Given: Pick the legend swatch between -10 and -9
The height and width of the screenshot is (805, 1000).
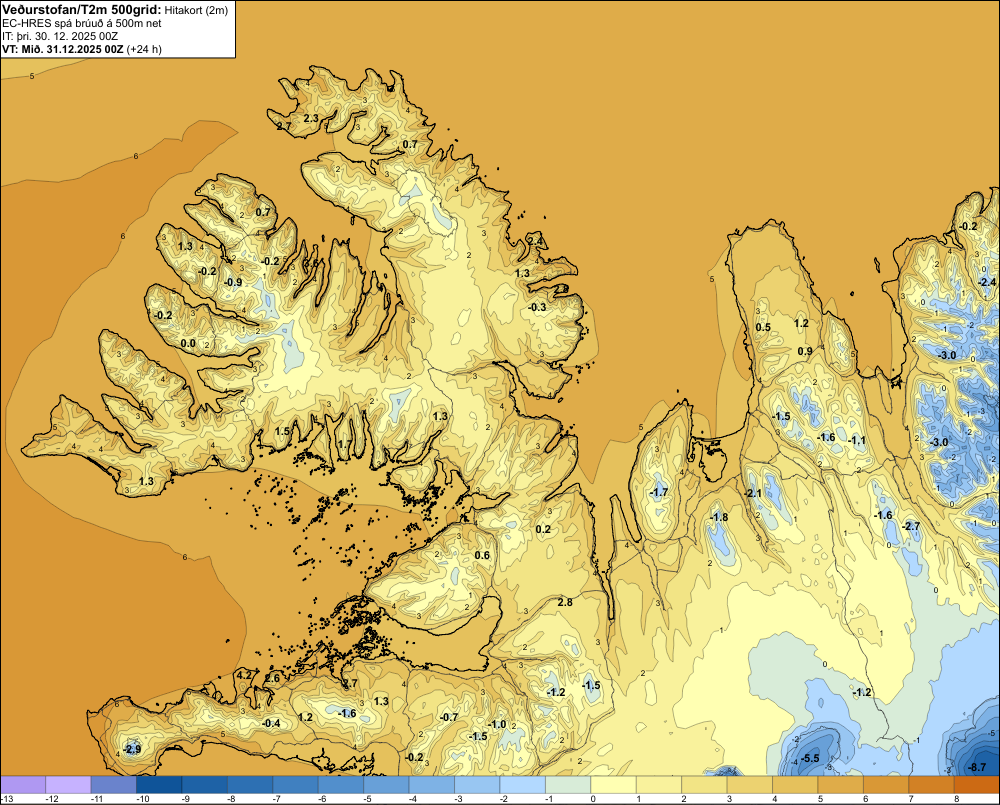Looking at the screenshot, I should click(159, 784).
